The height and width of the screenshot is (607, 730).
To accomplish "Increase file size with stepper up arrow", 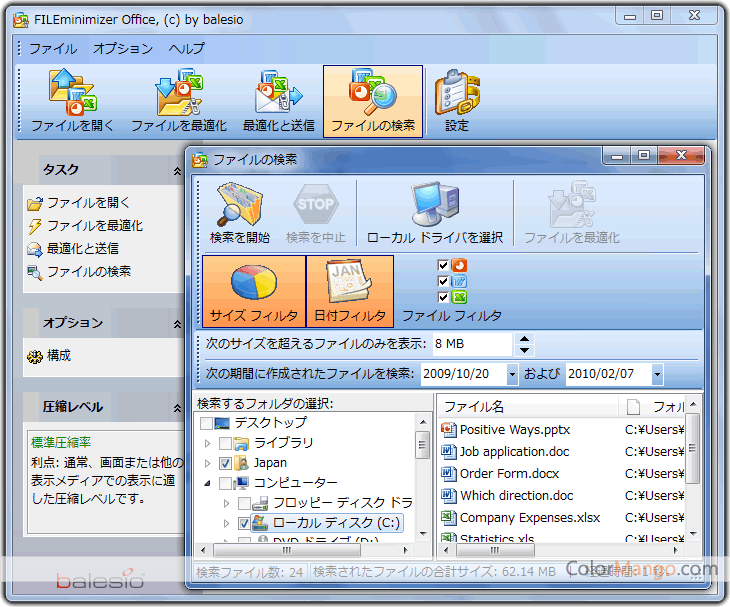I will 525,339.
